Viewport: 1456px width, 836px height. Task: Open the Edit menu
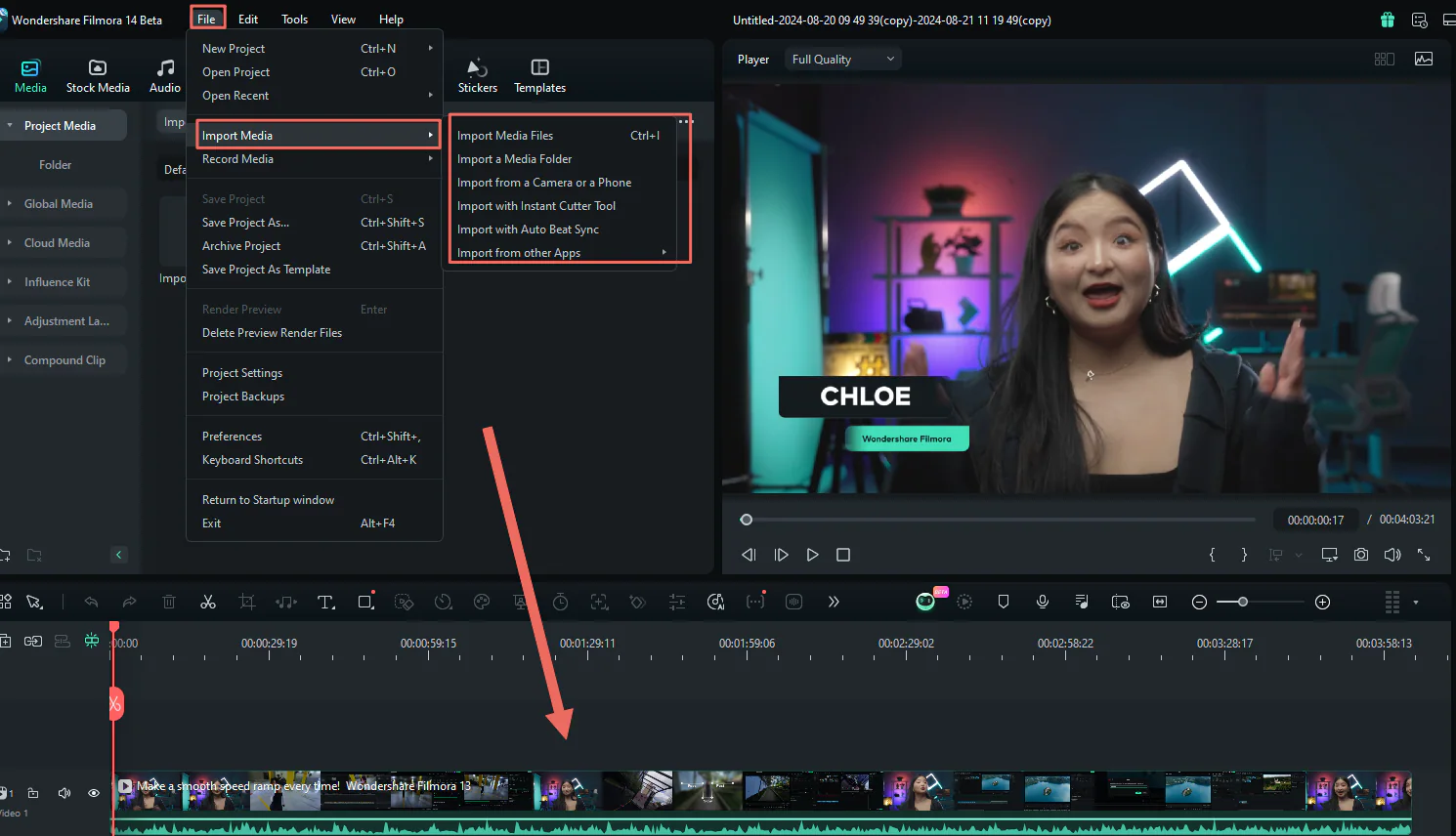(x=248, y=20)
